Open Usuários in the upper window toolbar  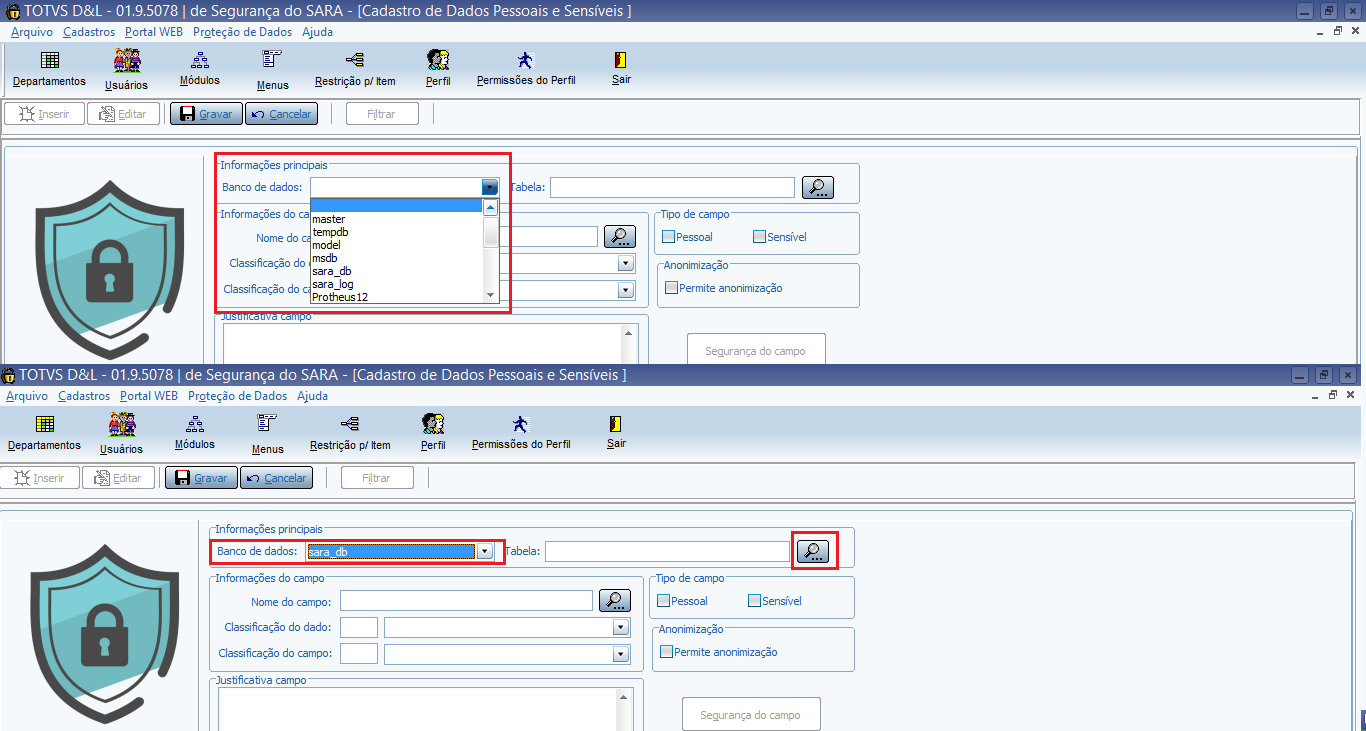click(126, 70)
